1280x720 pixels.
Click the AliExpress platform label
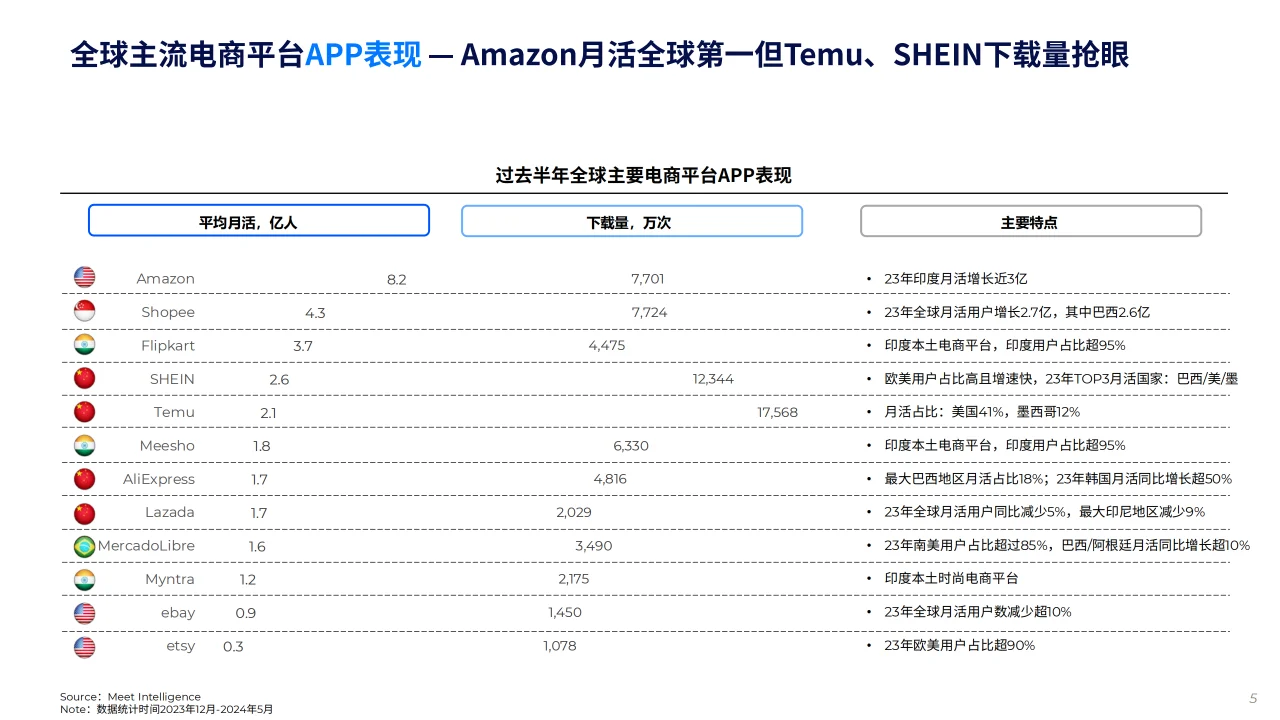point(159,479)
